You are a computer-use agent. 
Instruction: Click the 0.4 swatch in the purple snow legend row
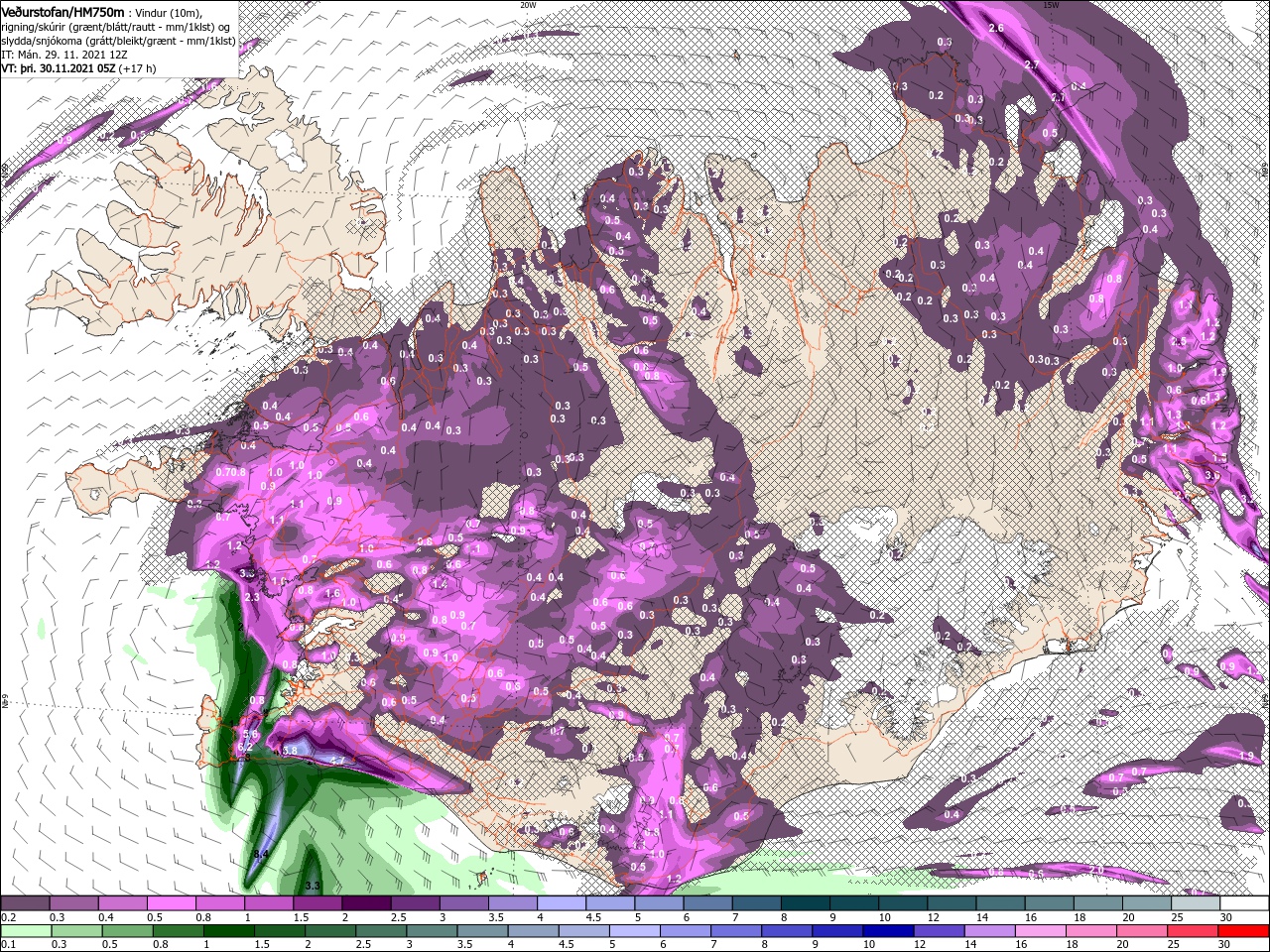click(123, 903)
